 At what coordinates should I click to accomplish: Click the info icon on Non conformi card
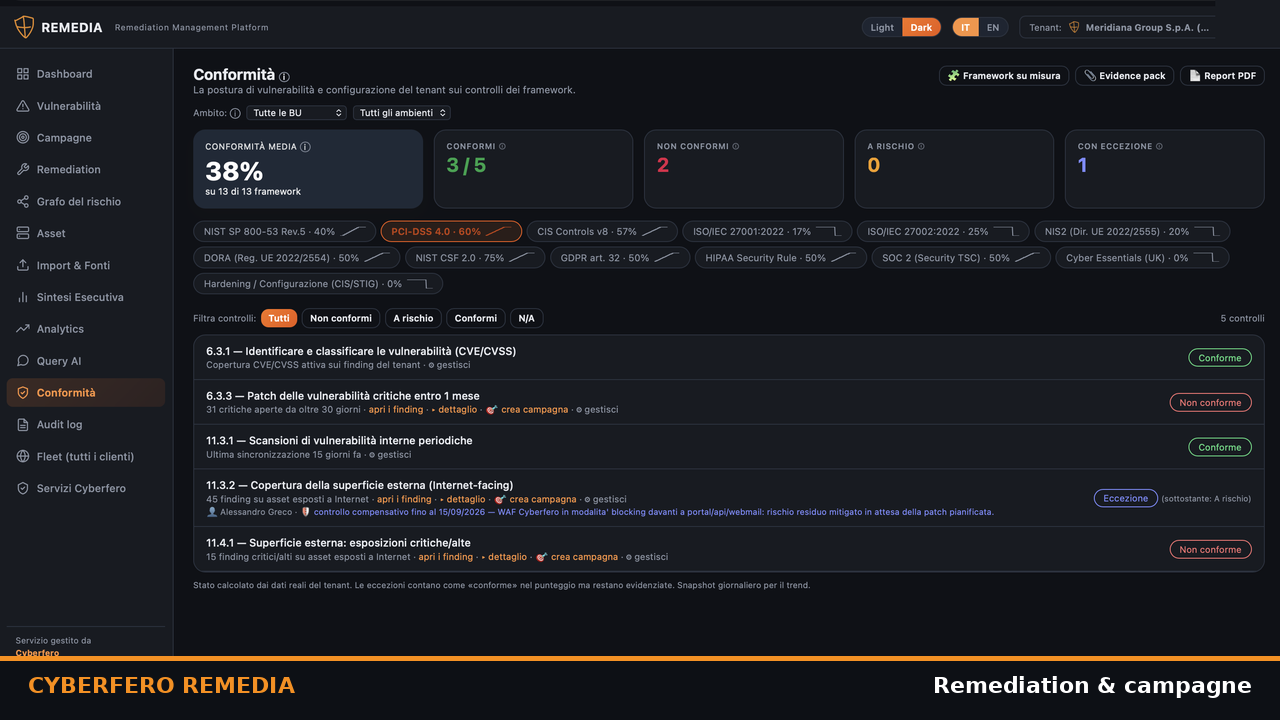pos(736,146)
